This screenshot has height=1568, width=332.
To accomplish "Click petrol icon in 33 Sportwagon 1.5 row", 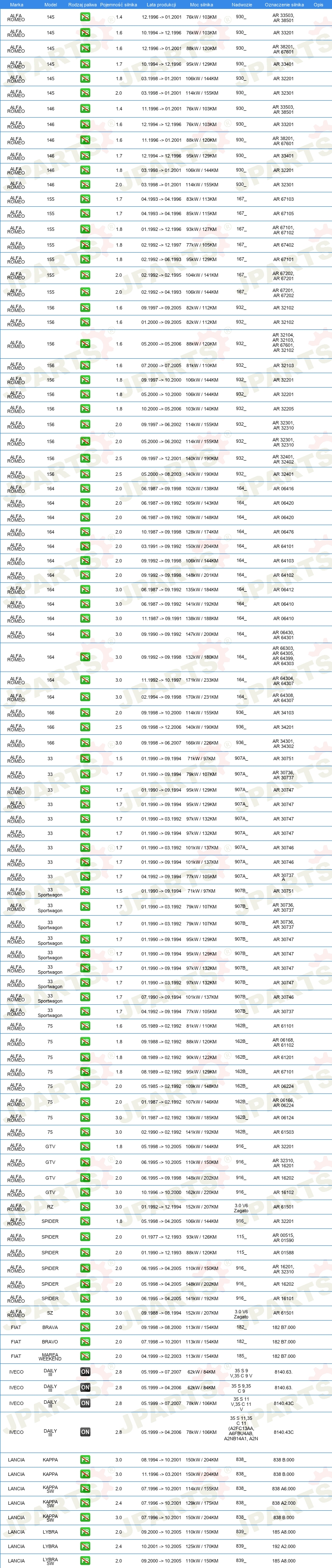I will [84, 891].
